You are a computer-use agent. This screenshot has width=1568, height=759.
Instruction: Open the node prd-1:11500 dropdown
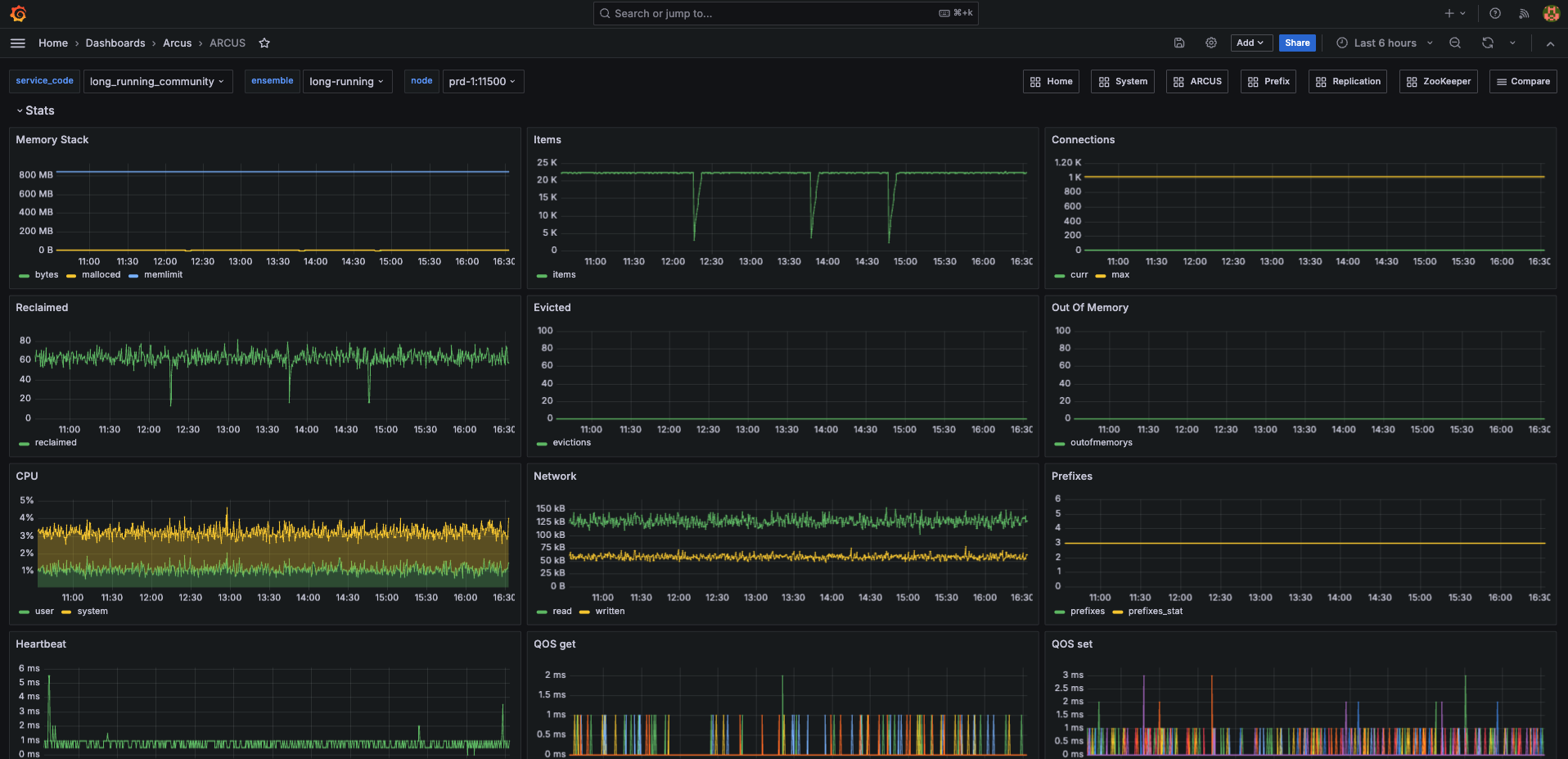tap(482, 82)
